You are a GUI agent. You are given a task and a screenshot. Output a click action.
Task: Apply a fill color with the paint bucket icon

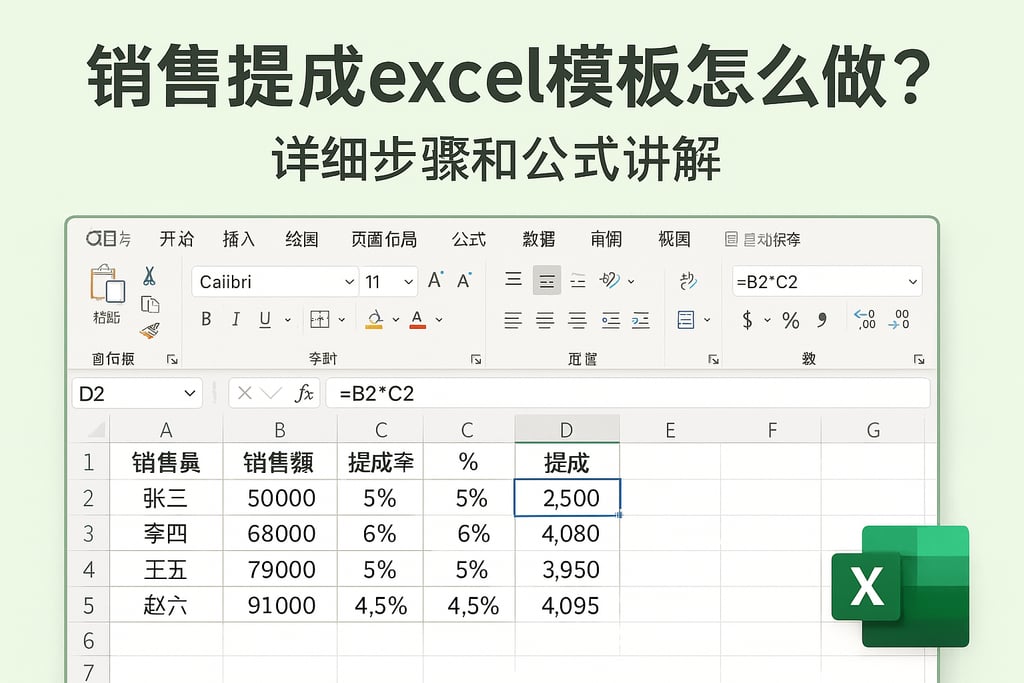click(x=372, y=318)
